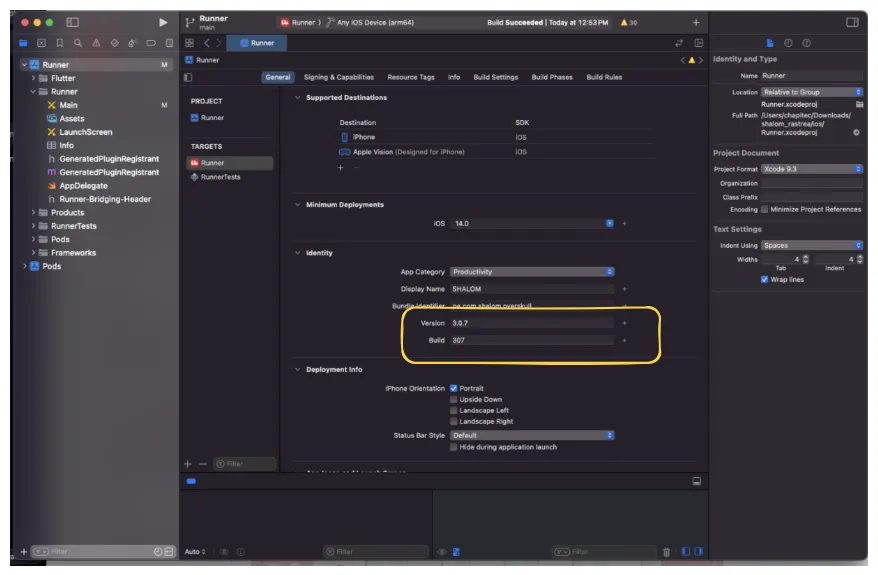Select the RunnerTests target
The image size is (878, 575).
click(x=220, y=177)
